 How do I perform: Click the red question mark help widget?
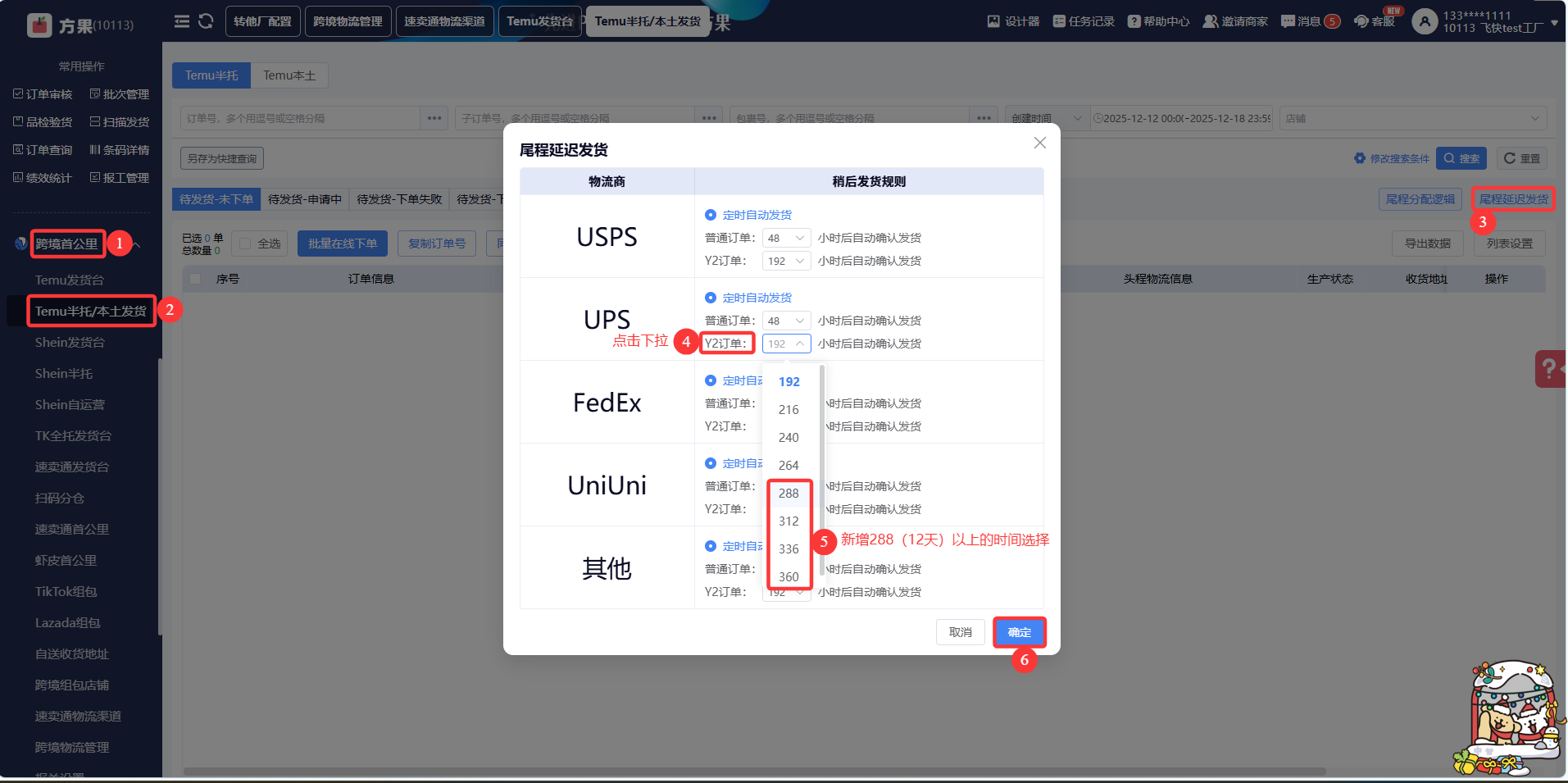(1551, 369)
